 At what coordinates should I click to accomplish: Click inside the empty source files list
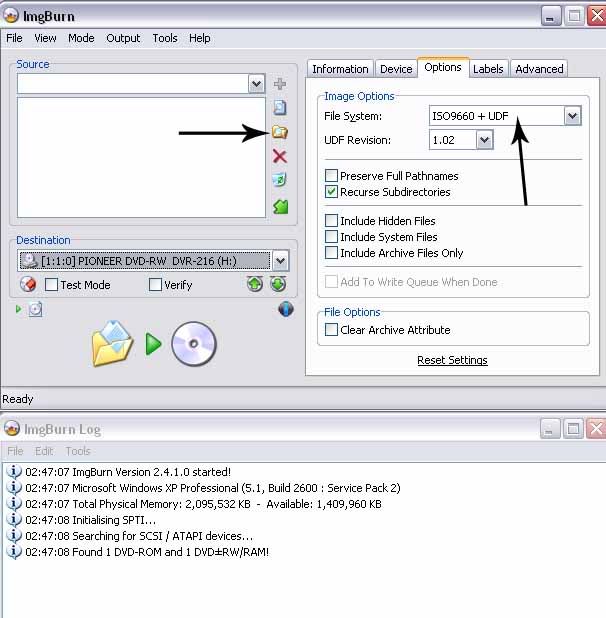[141, 157]
